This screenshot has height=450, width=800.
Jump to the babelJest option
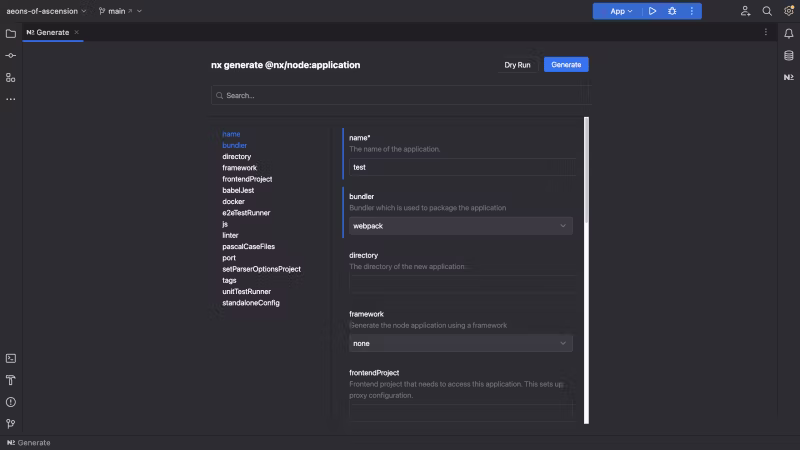point(238,190)
